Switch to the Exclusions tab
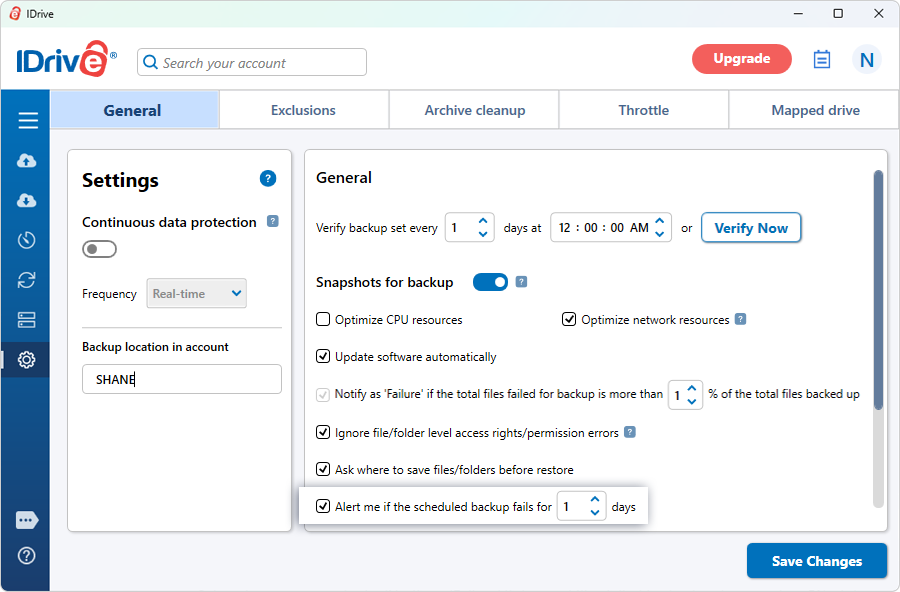Image resolution: width=900 pixels, height=592 pixels. [303, 110]
